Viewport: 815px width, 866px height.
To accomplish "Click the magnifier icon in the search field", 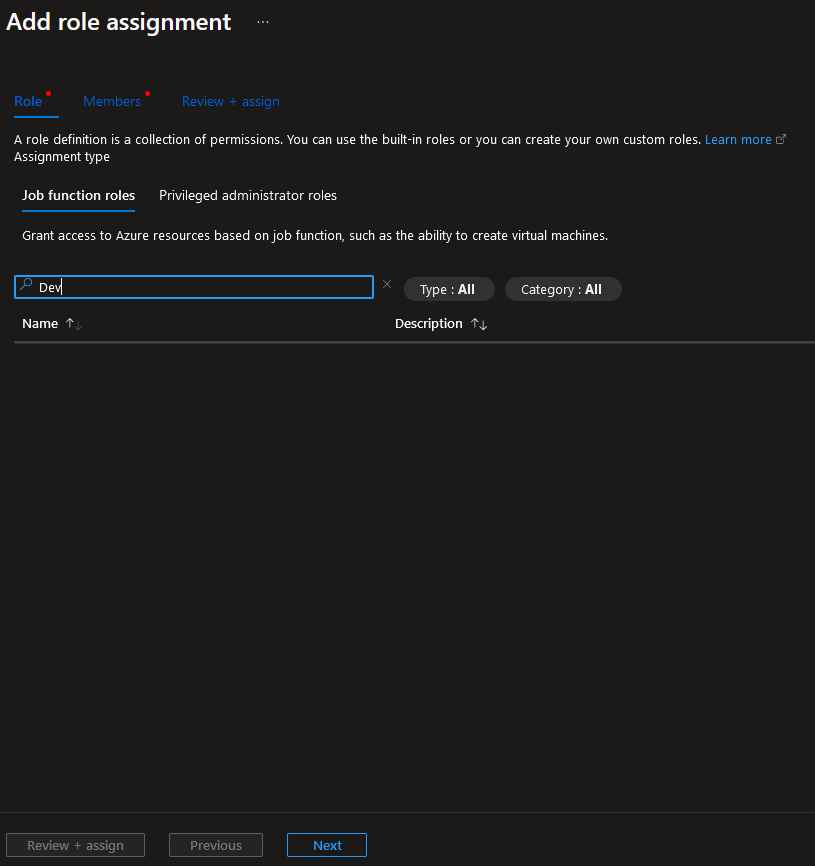I will click(x=26, y=284).
